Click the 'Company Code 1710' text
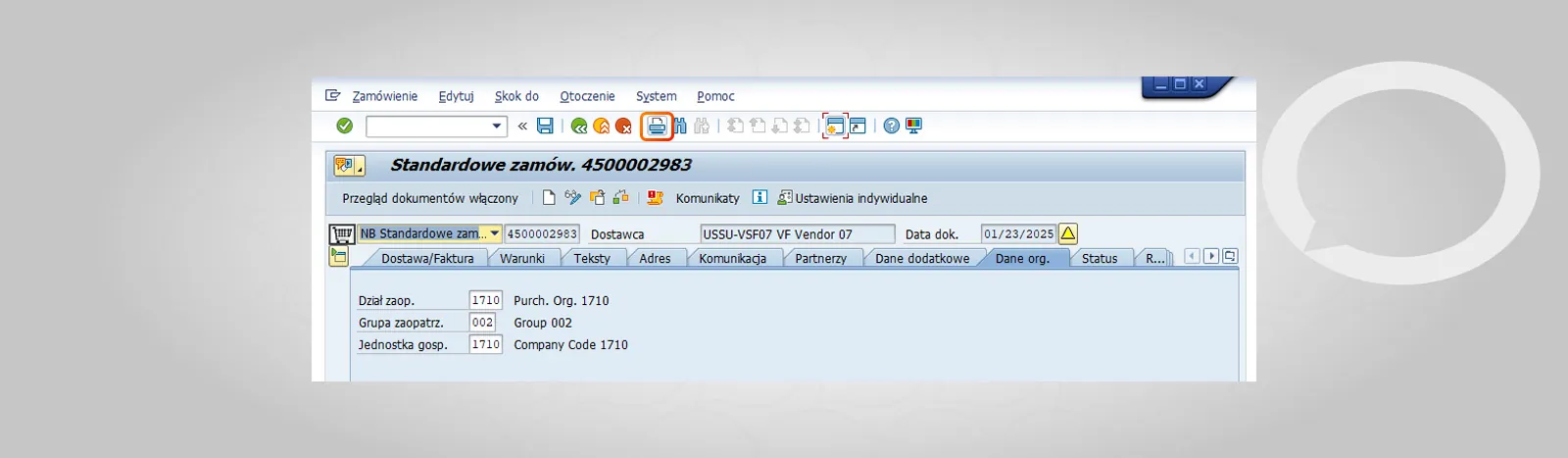The width and height of the screenshot is (1568, 458). [570, 345]
